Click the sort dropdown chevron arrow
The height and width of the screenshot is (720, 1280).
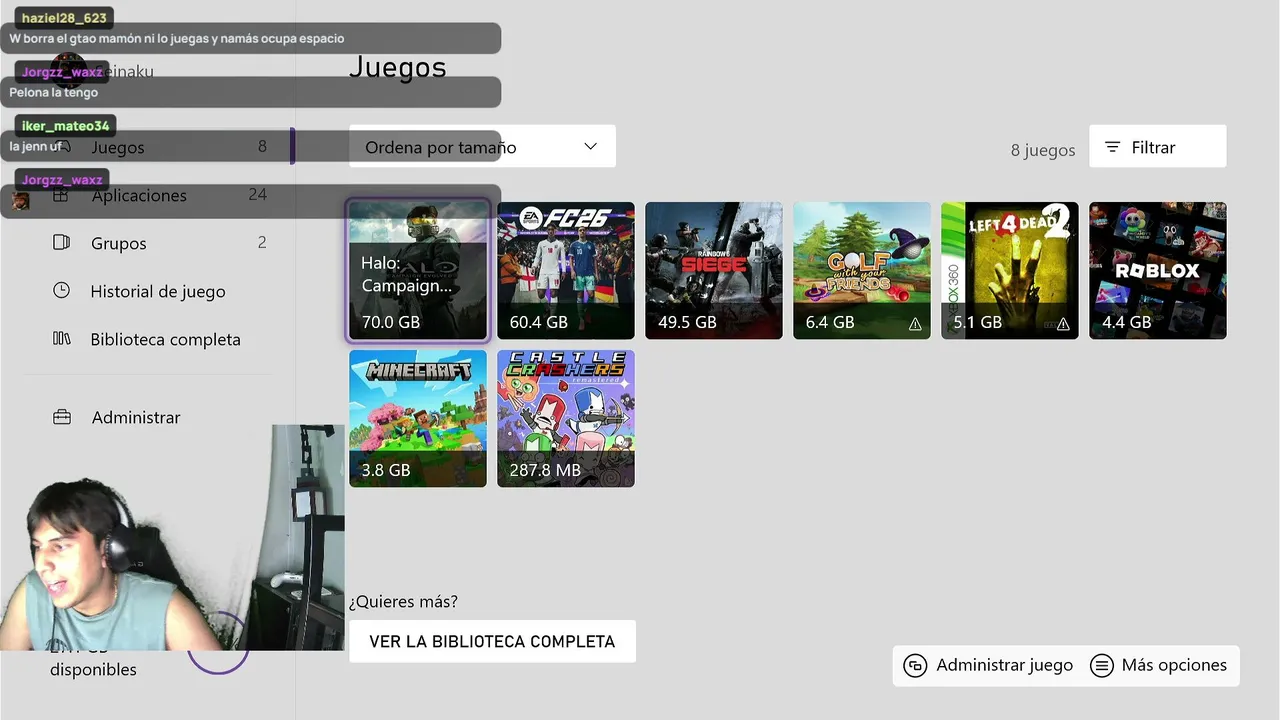590,146
